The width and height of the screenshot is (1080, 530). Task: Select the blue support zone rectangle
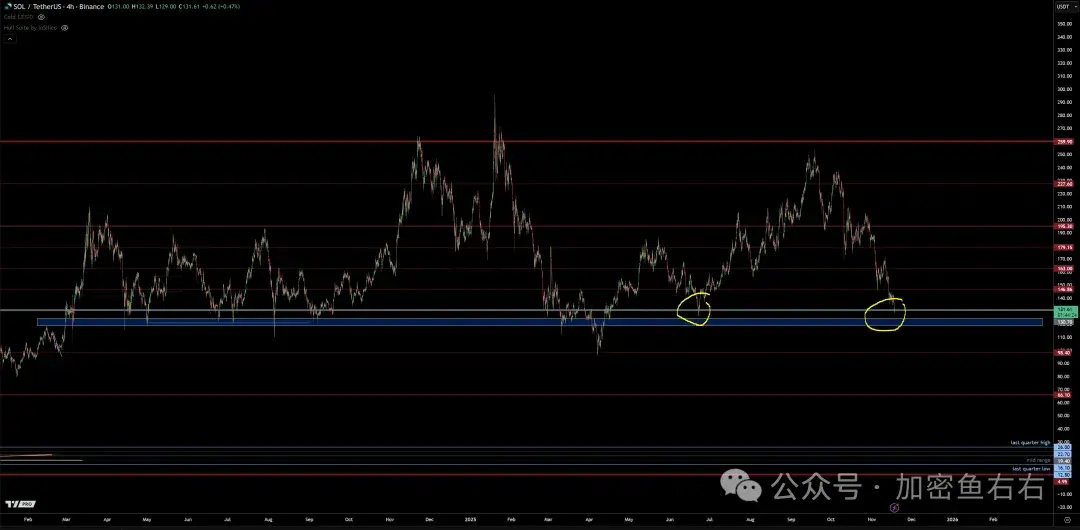click(x=500, y=322)
